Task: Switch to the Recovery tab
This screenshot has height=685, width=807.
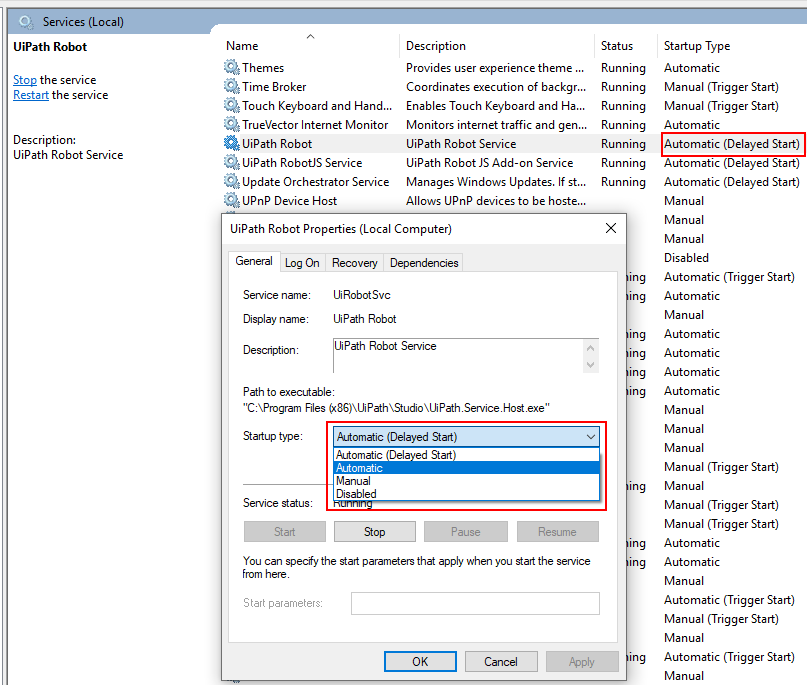Action: pos(355,263)
